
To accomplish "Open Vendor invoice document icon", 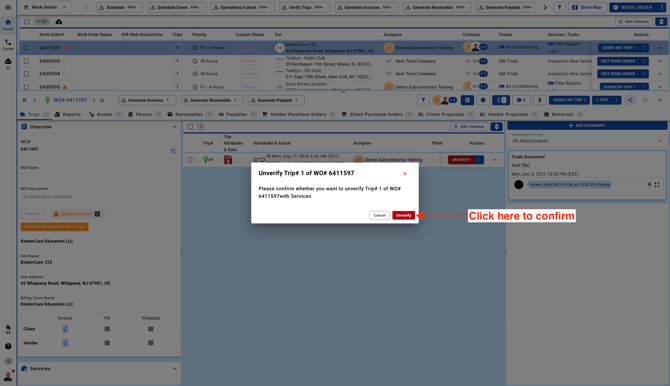I will (65, 343).
